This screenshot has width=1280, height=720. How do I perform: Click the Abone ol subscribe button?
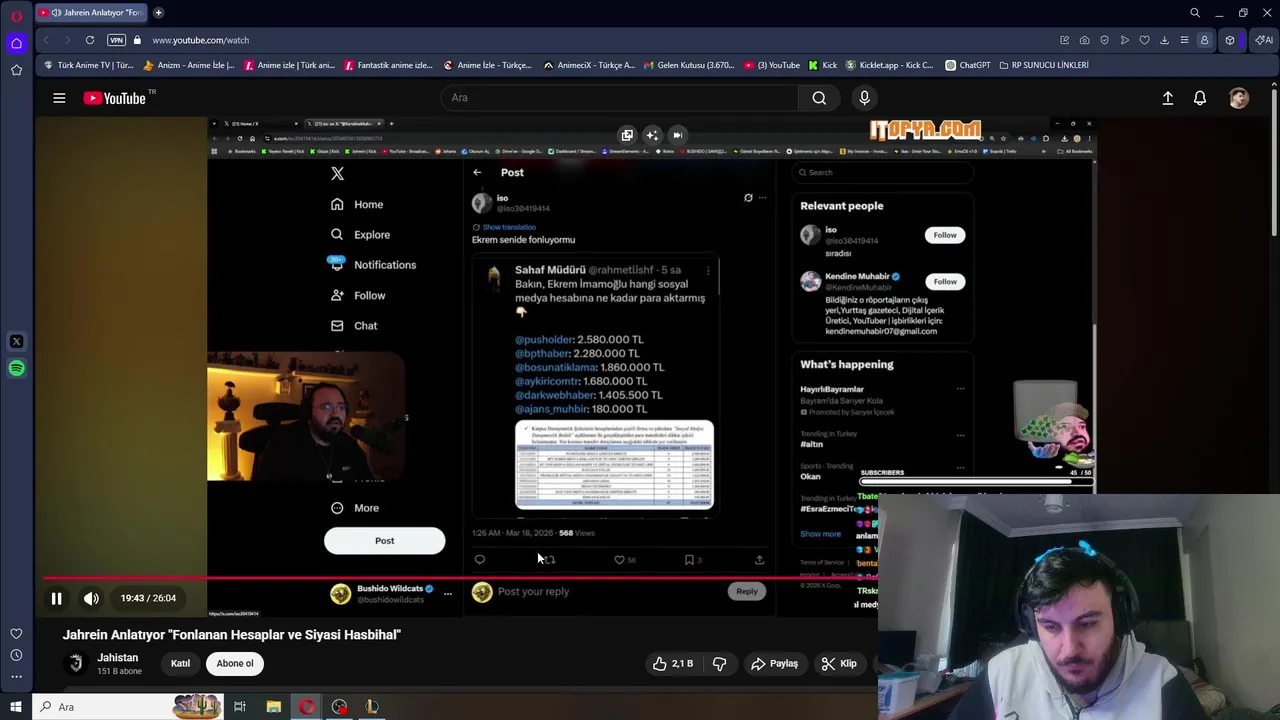pyautogui.click(x=235, y=663)
